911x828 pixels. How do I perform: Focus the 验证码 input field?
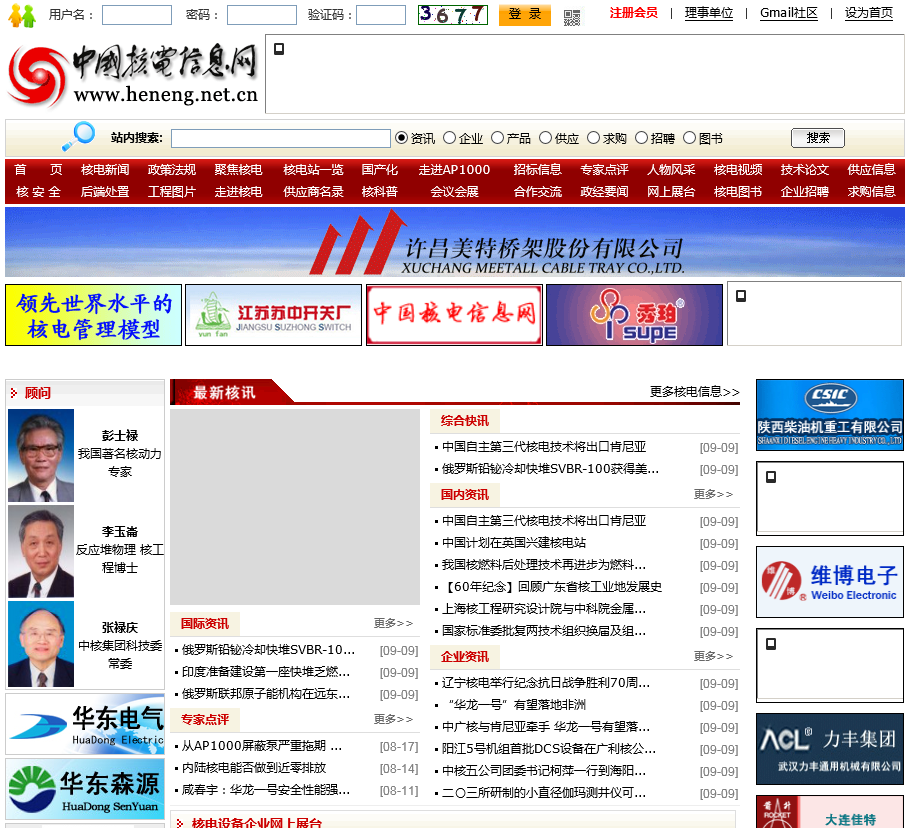coord(381,15)
